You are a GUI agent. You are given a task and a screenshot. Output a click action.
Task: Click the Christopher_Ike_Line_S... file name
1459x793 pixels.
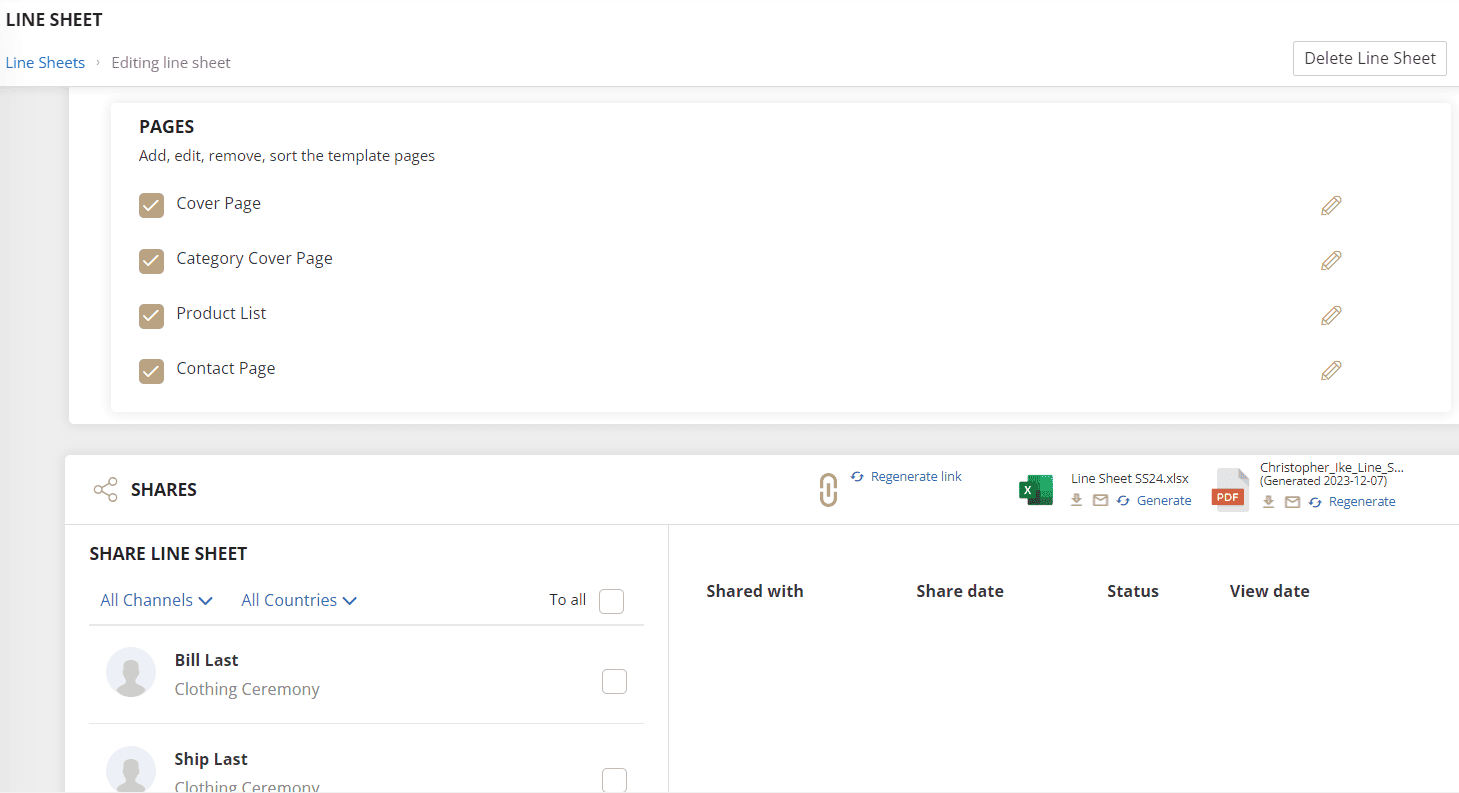(x=1332, y=467)
